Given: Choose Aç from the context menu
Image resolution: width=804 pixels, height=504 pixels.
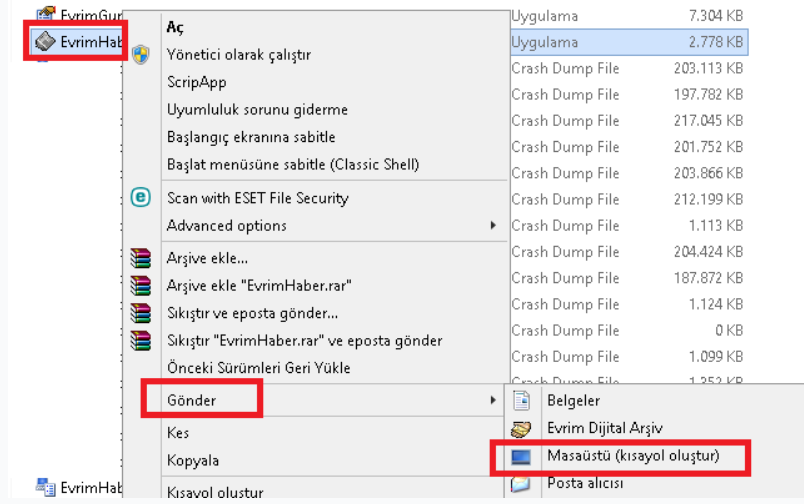Looking at the screenshot, I should [175, 27].
